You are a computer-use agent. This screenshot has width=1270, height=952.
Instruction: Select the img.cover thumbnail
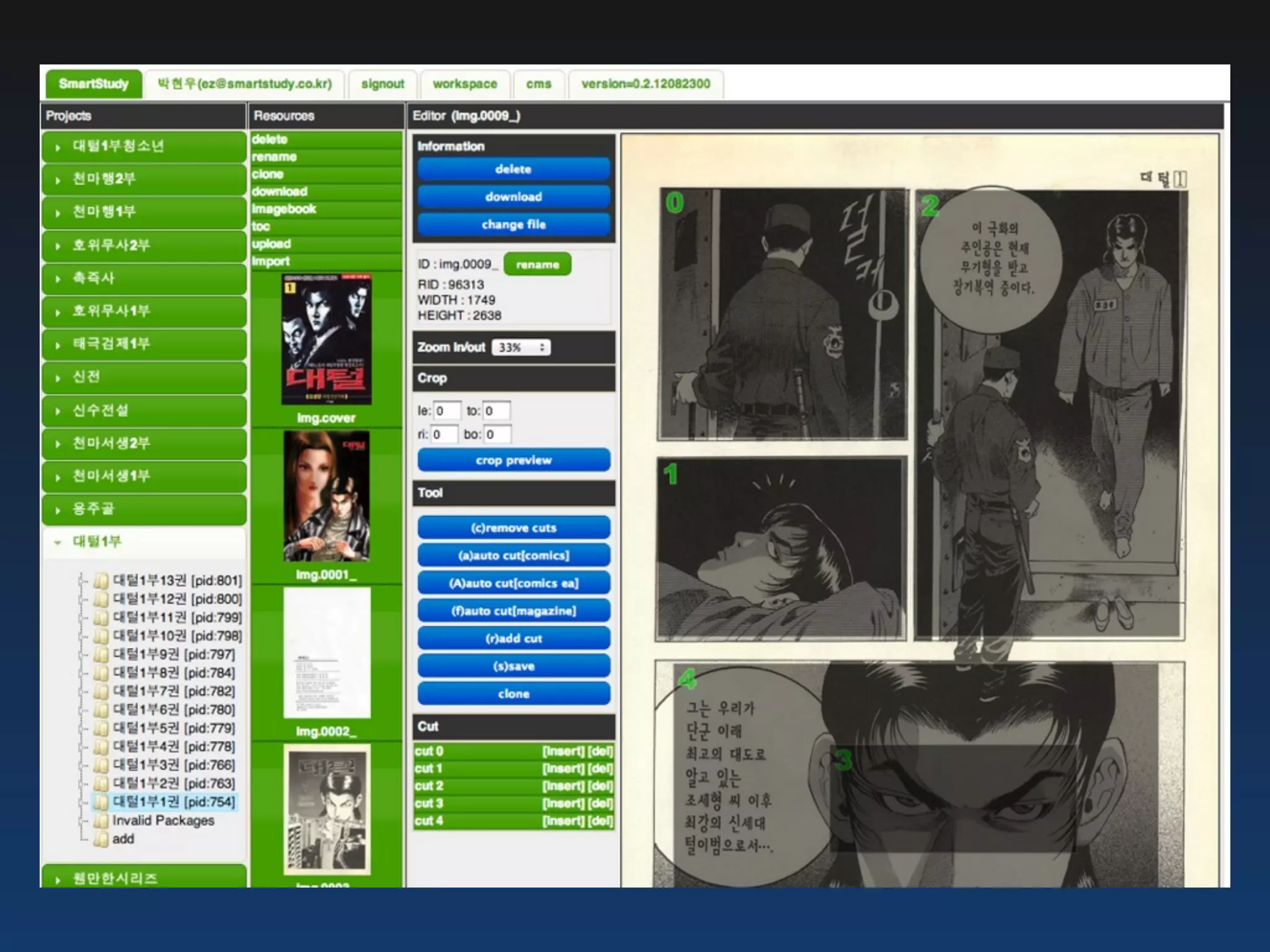[326, 340]
